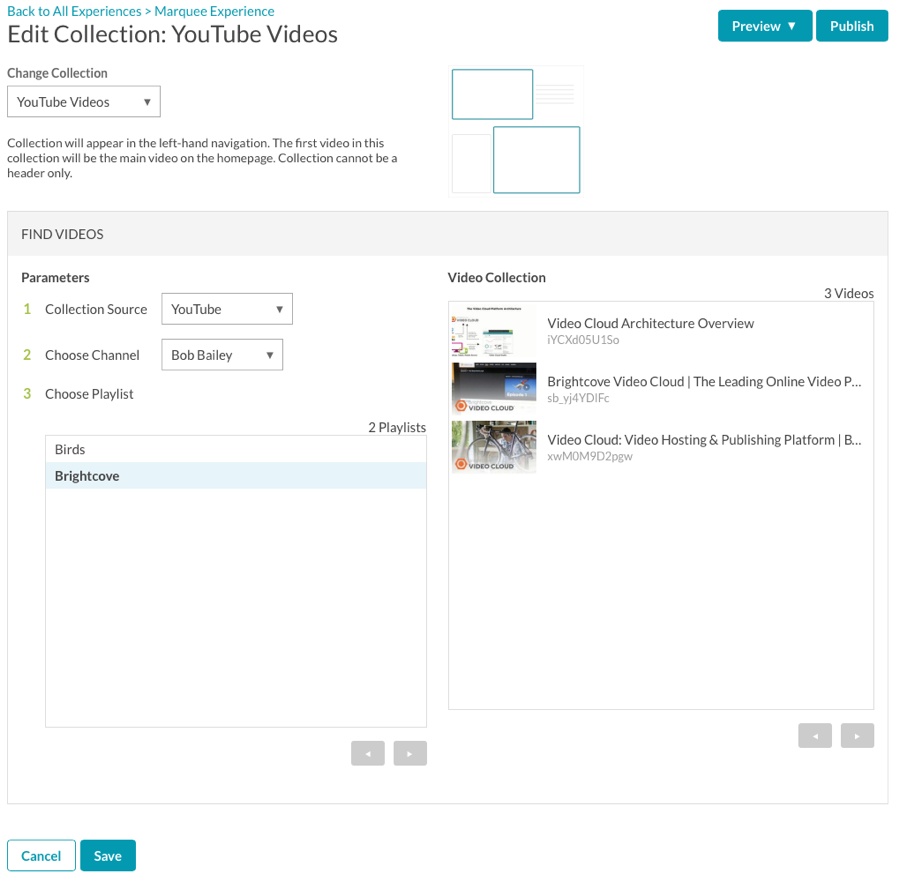Click Video Hosting & Publishing Platform thumbnail
This screenshot has height=882, width=900.
point(494,447)
